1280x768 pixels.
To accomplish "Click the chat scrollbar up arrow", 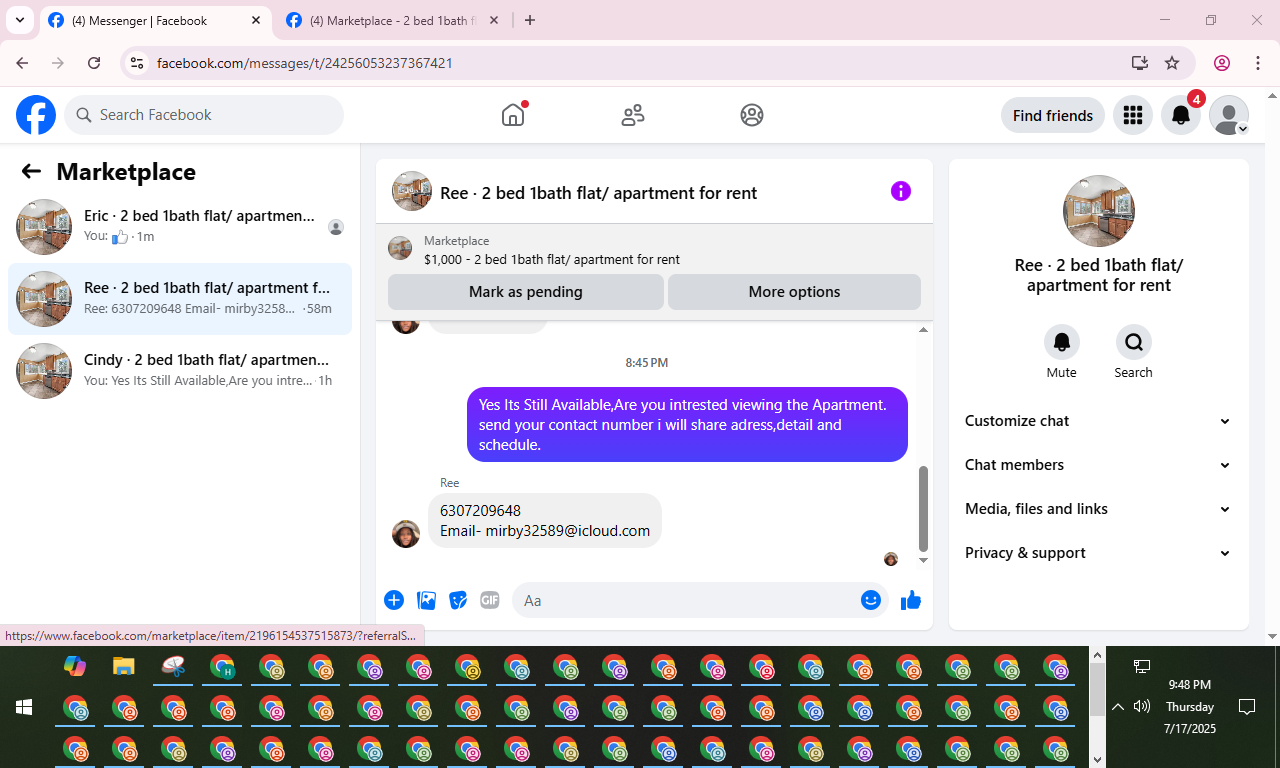I will click(x=923, y=330).
